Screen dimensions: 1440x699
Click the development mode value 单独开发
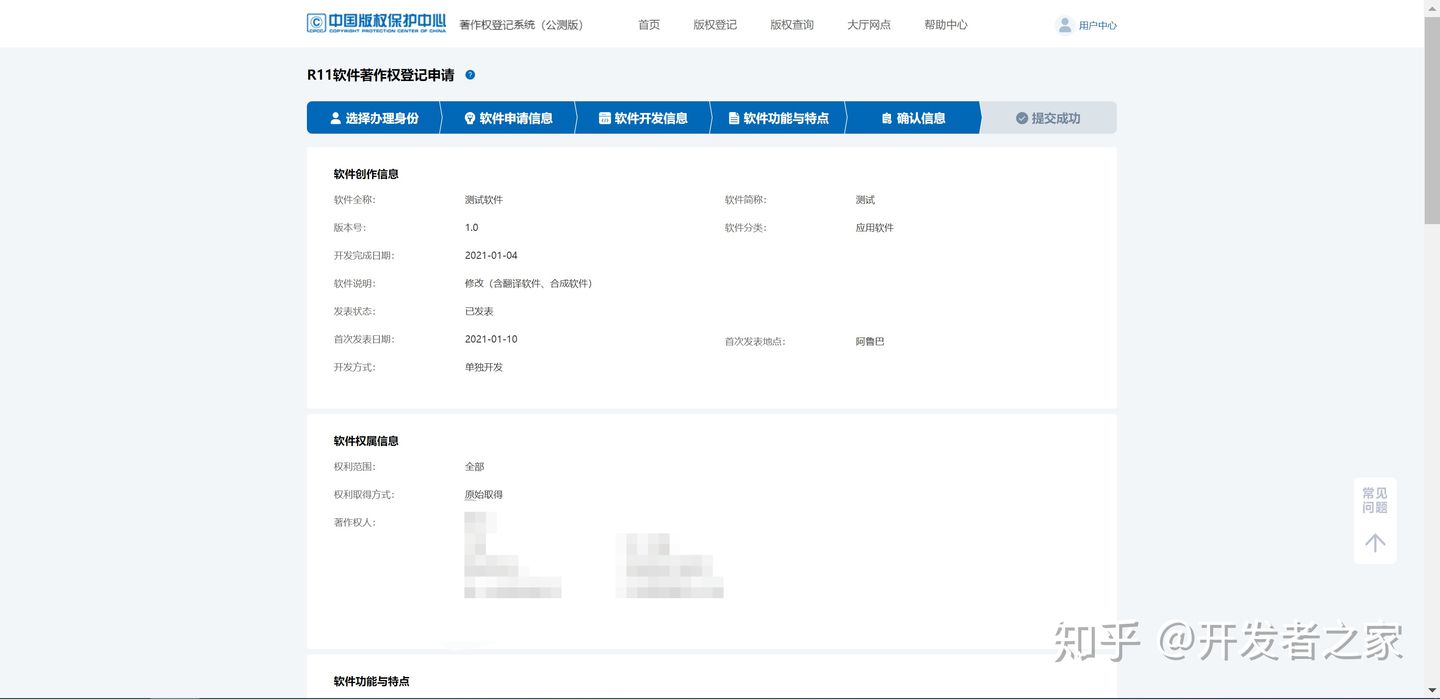pos(484,368)
